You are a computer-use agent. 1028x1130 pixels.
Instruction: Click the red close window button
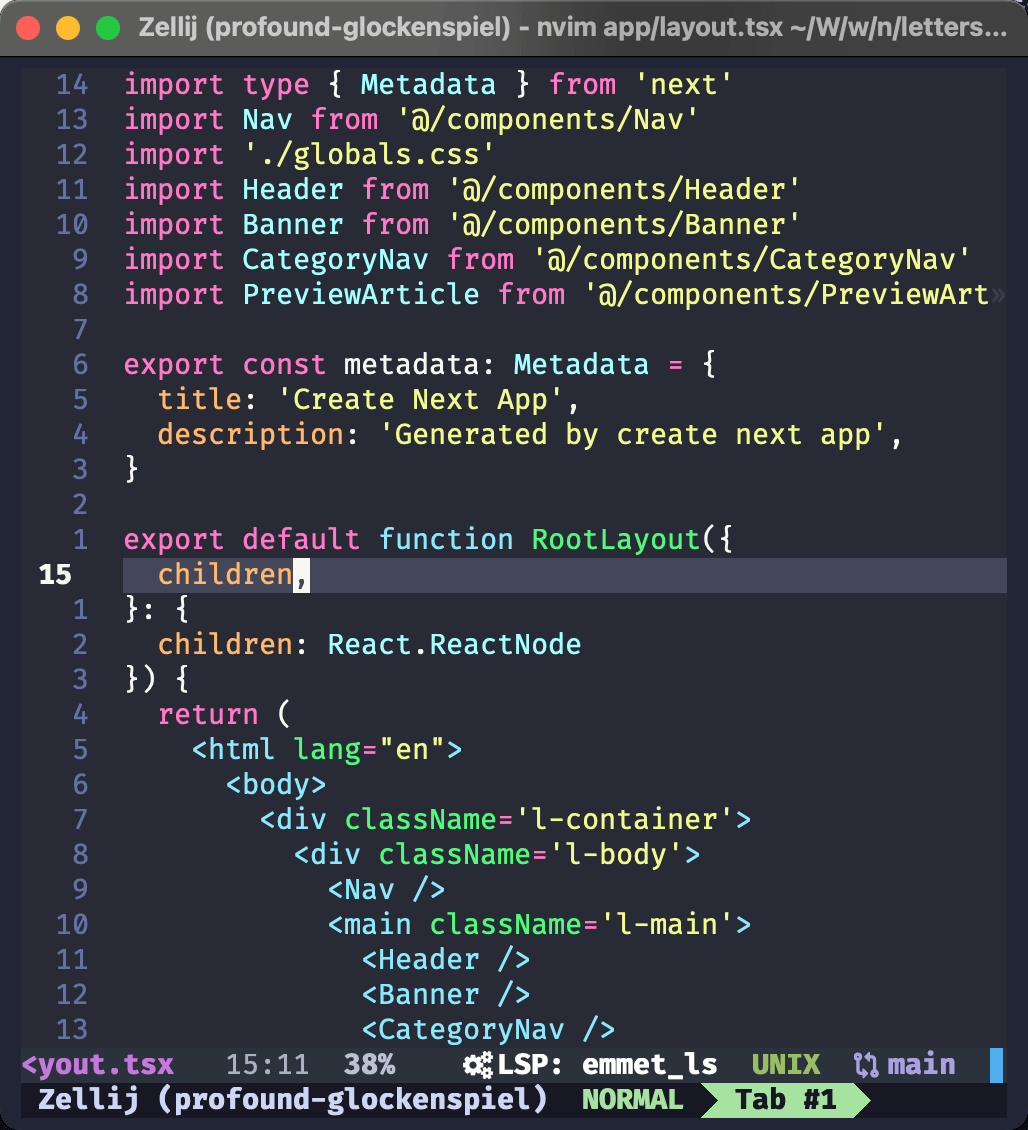click(29, 29)
